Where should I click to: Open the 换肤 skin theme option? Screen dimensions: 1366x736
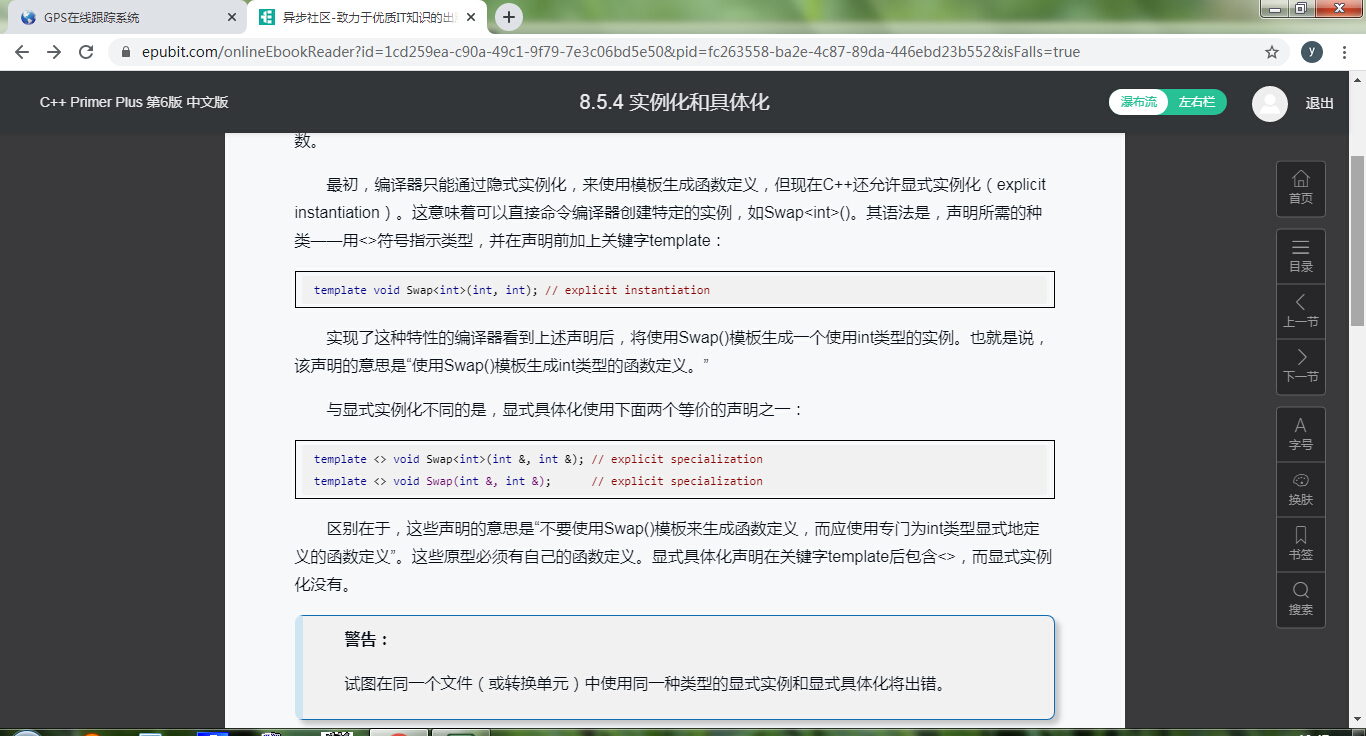click(x=1300, y=489)
